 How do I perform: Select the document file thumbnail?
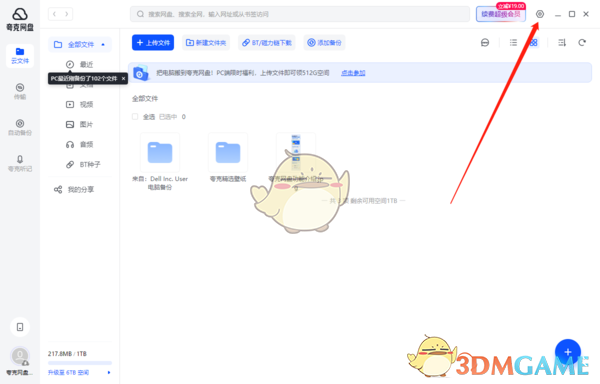point(296,153)
